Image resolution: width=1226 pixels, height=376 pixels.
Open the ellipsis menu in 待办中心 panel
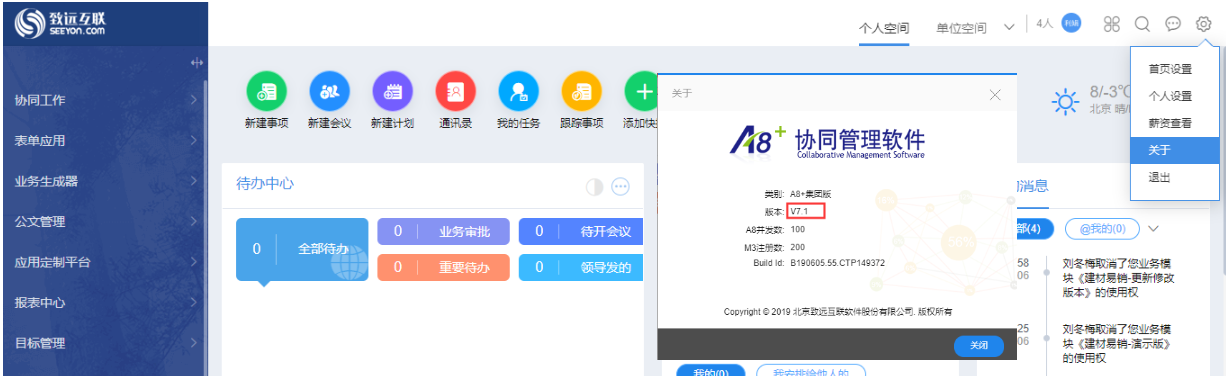pos(620,186)
